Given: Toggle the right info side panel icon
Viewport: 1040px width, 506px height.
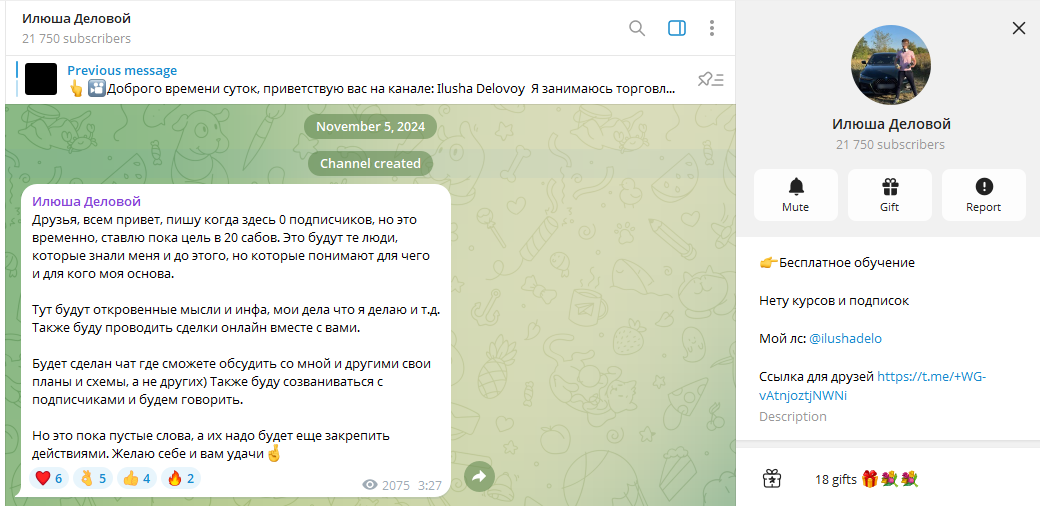Looking at the screenshot, I should tap(677, 28).
